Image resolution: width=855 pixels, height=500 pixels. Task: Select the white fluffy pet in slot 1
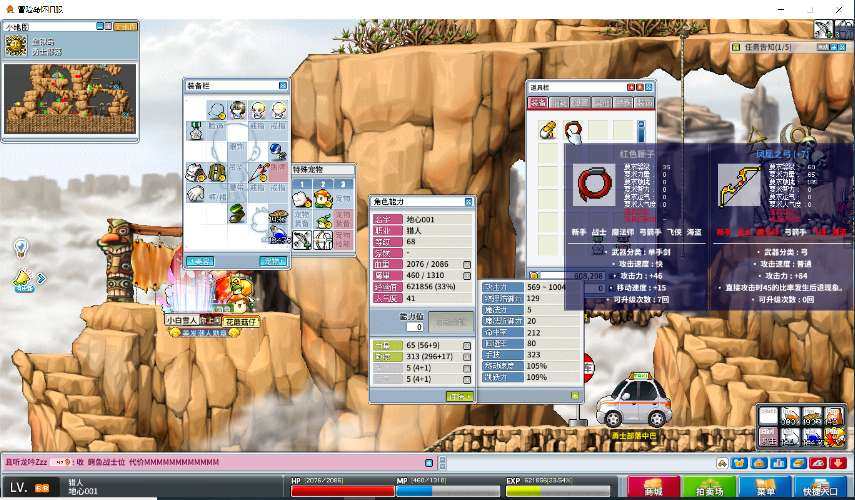click(302, 200)
